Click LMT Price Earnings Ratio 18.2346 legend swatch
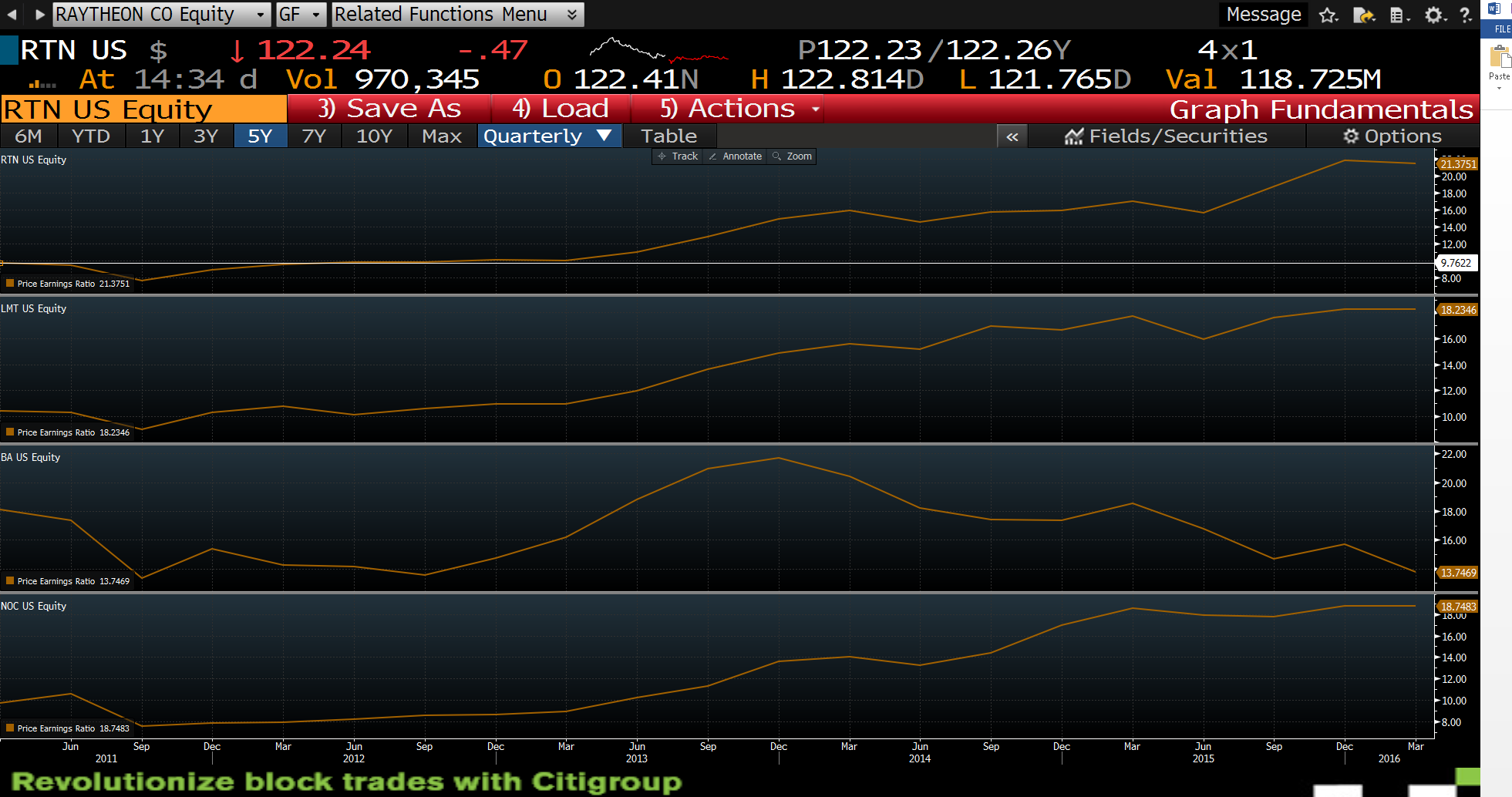 10,432
